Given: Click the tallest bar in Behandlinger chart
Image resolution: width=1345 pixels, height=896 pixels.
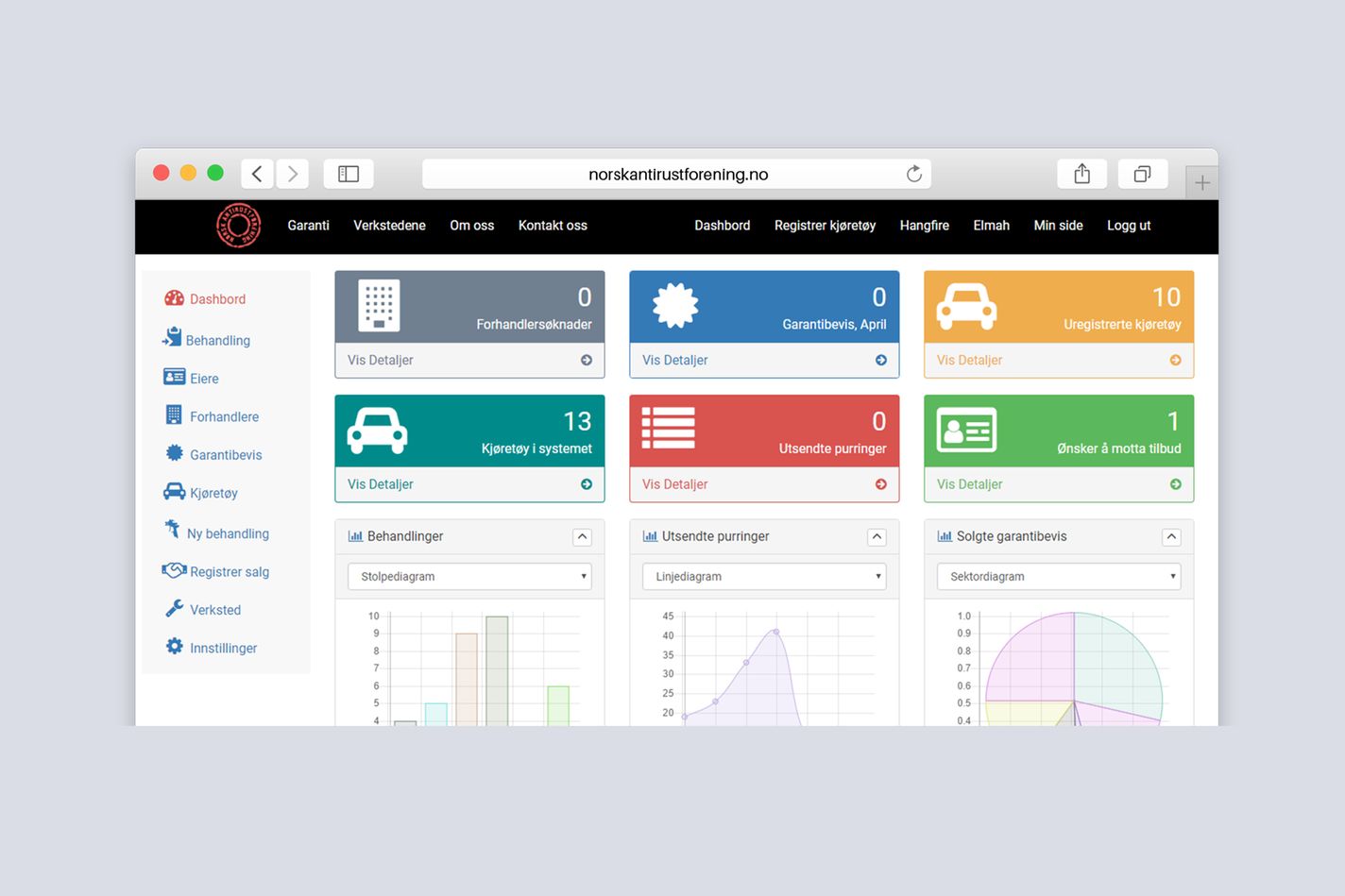Looking at the screenshot, I should click(x=497, y=670).
